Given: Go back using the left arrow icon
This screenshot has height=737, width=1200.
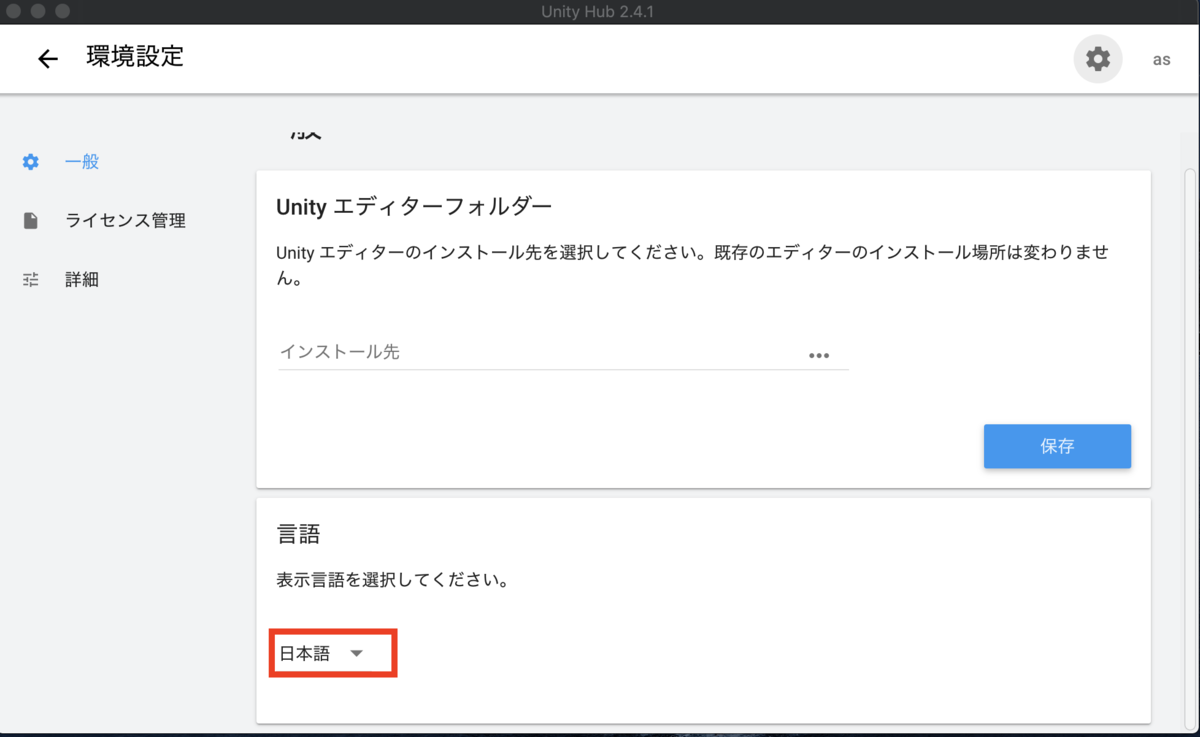Looking at the screenshot, I should (47, 59).
